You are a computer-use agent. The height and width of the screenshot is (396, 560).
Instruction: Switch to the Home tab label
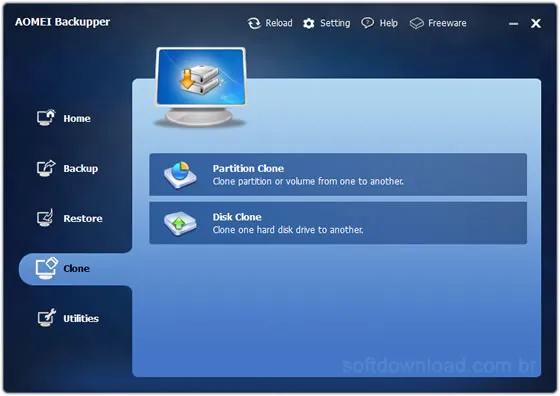coord(77,119)
